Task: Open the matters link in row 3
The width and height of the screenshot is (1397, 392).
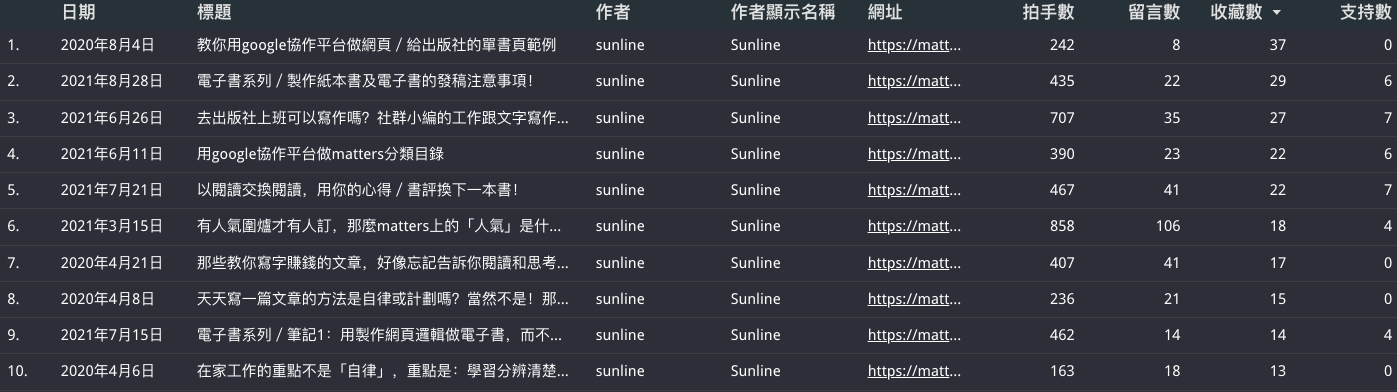Action: coord(915,118)
